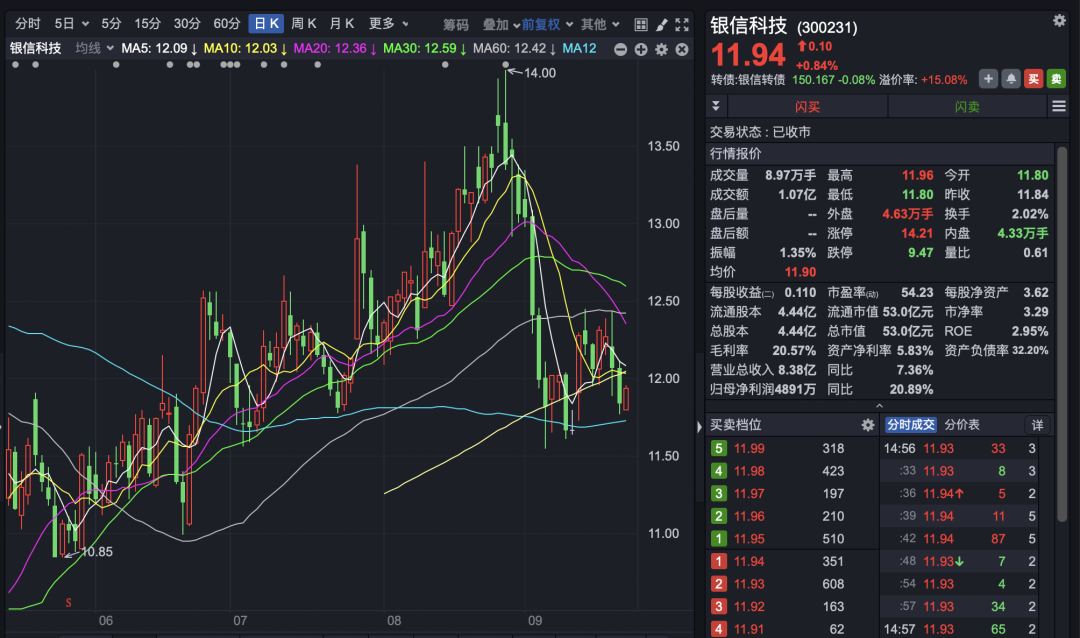
Task: Switch chart to 周K period
Action: [304, 24]
